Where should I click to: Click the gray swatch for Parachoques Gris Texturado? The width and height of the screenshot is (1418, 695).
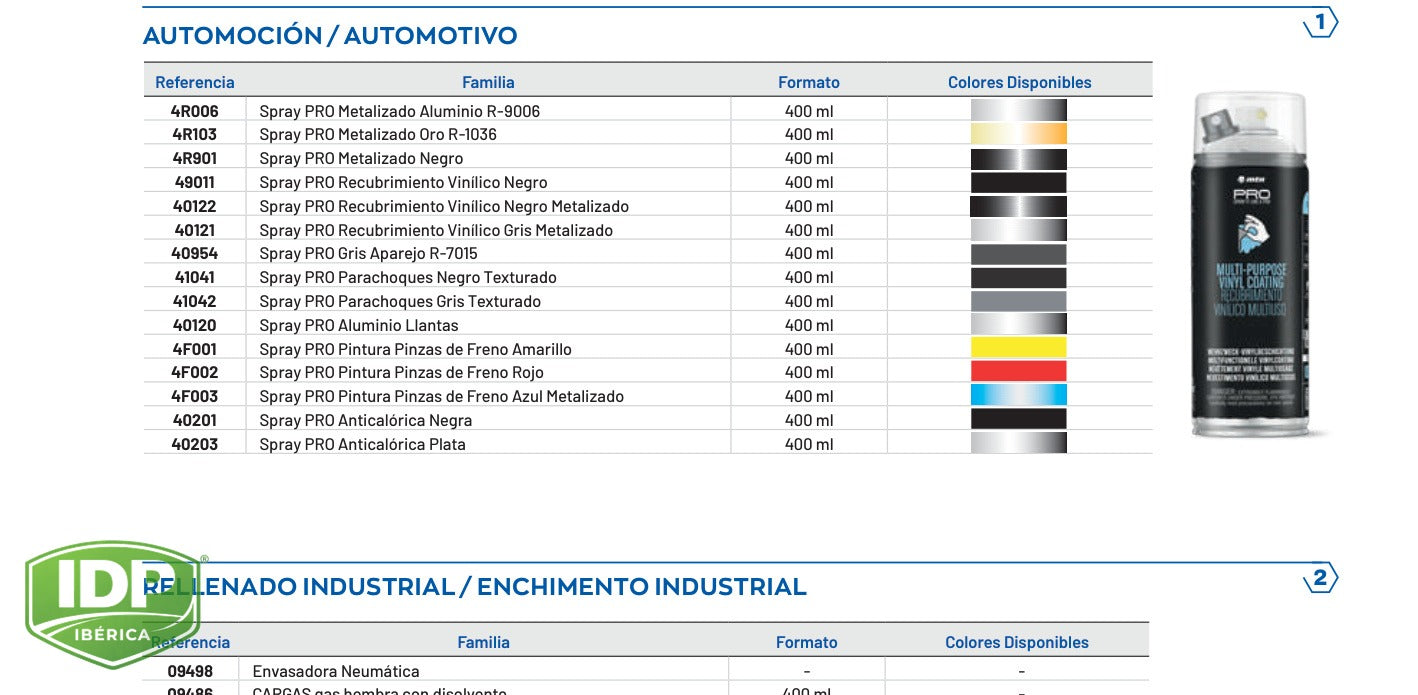tap(1019, 301)
